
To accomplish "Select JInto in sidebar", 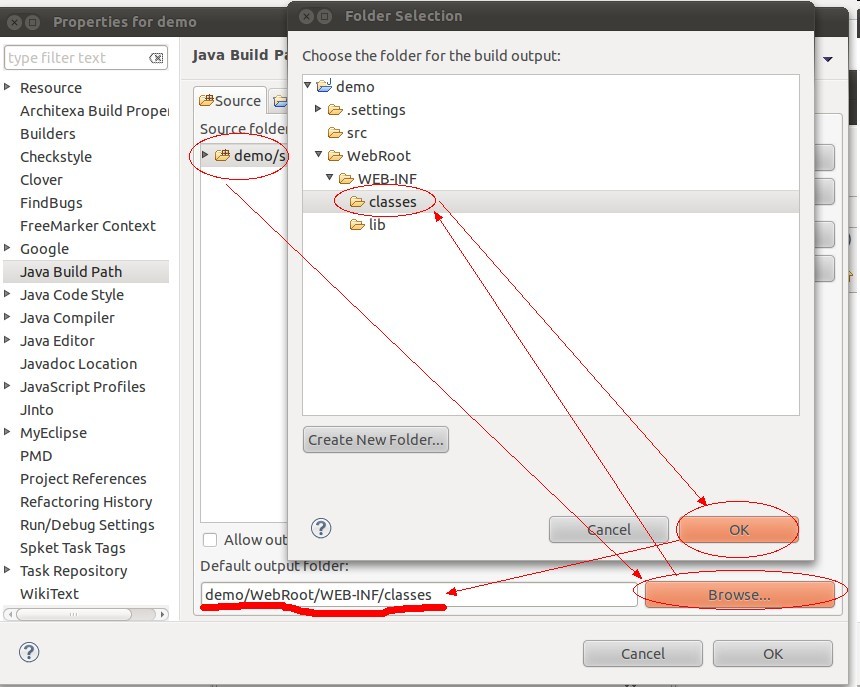I will (x=37, y=410).
